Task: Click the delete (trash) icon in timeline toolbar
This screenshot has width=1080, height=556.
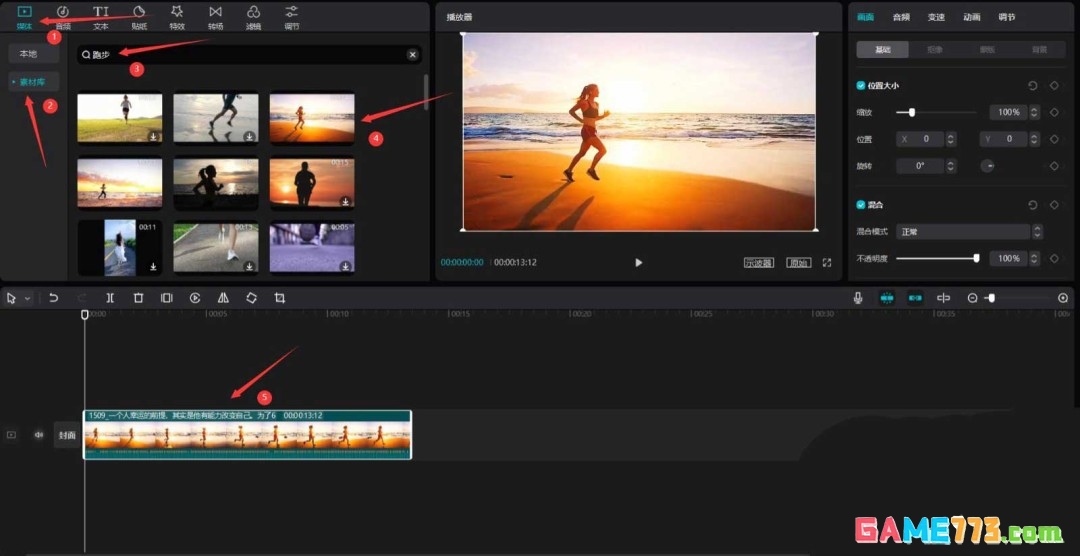Action: 139,298
